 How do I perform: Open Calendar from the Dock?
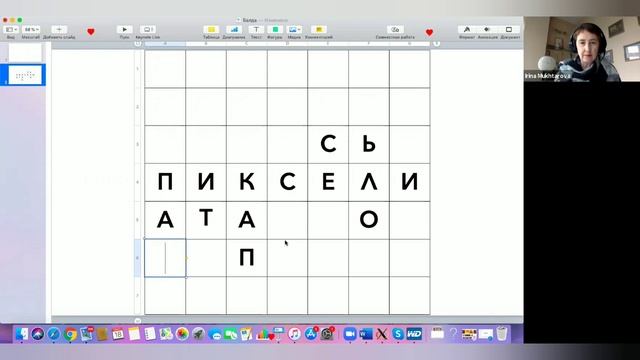coord(118,334)
